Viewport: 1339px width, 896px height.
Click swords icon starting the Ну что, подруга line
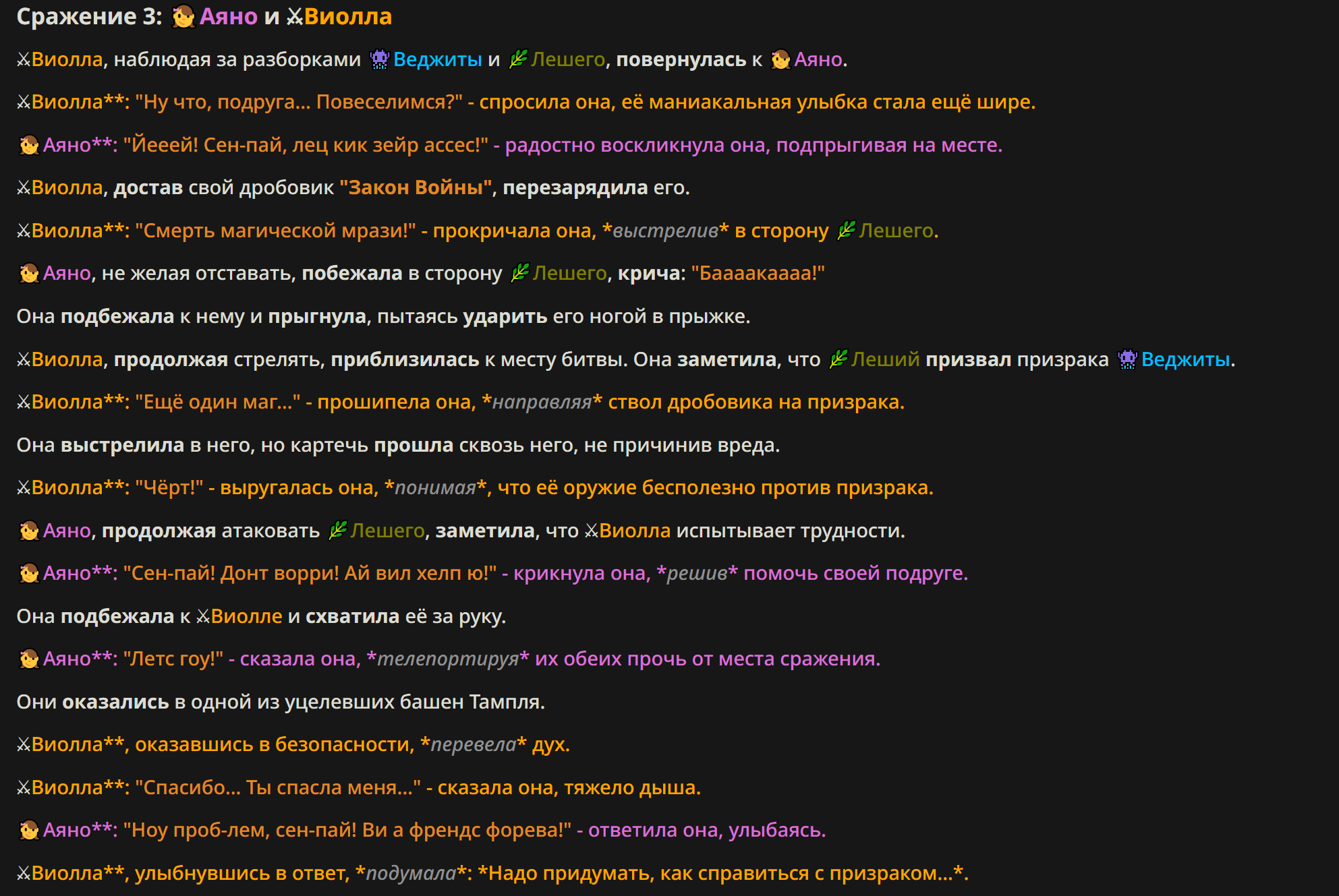pos(24,102)
